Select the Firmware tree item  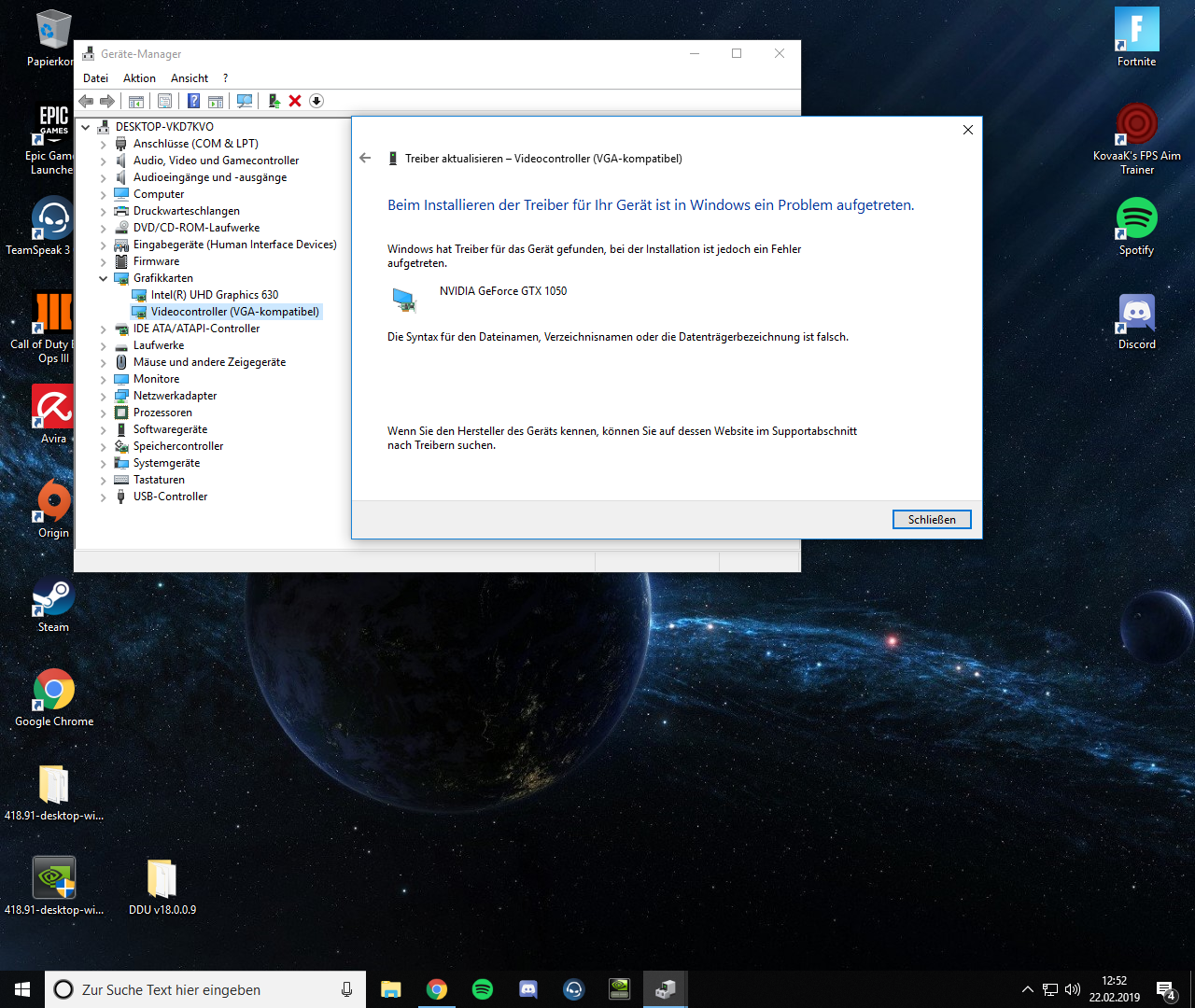coord(156,261)
